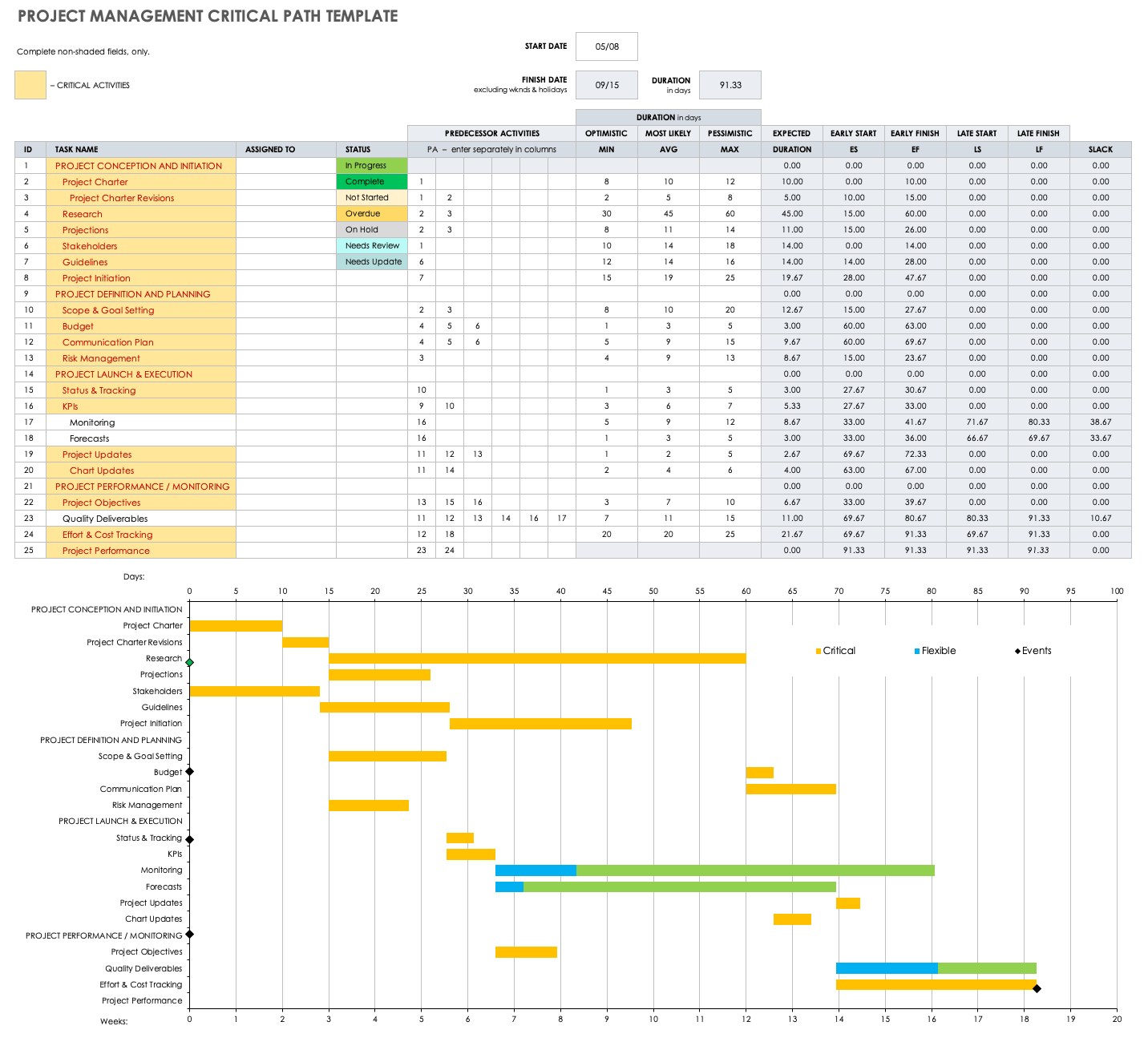The height and width of the screenshot is (1050, 1148).
Task: Open the In Progress status cell
Action: pyautogui.click(x=371, y=166)
